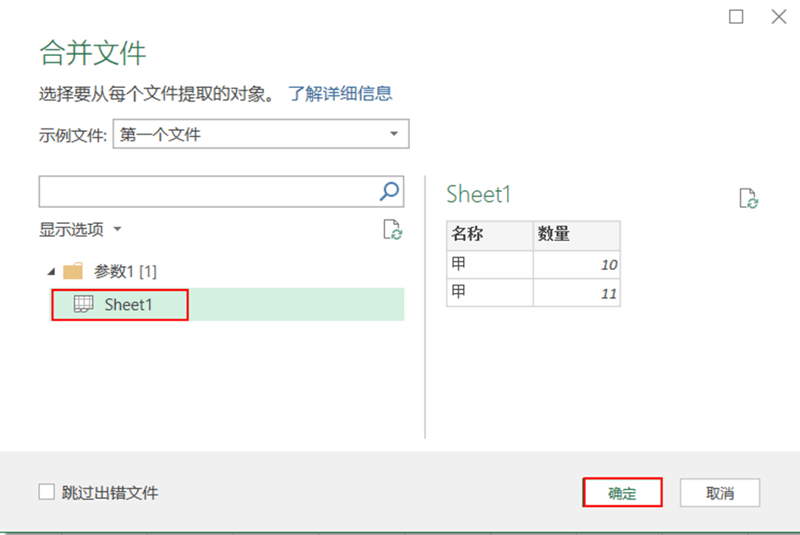The height and width of the screenshot is (535, 800).
Task: Close the 合并文件 dialog
Action: [779, 17]
